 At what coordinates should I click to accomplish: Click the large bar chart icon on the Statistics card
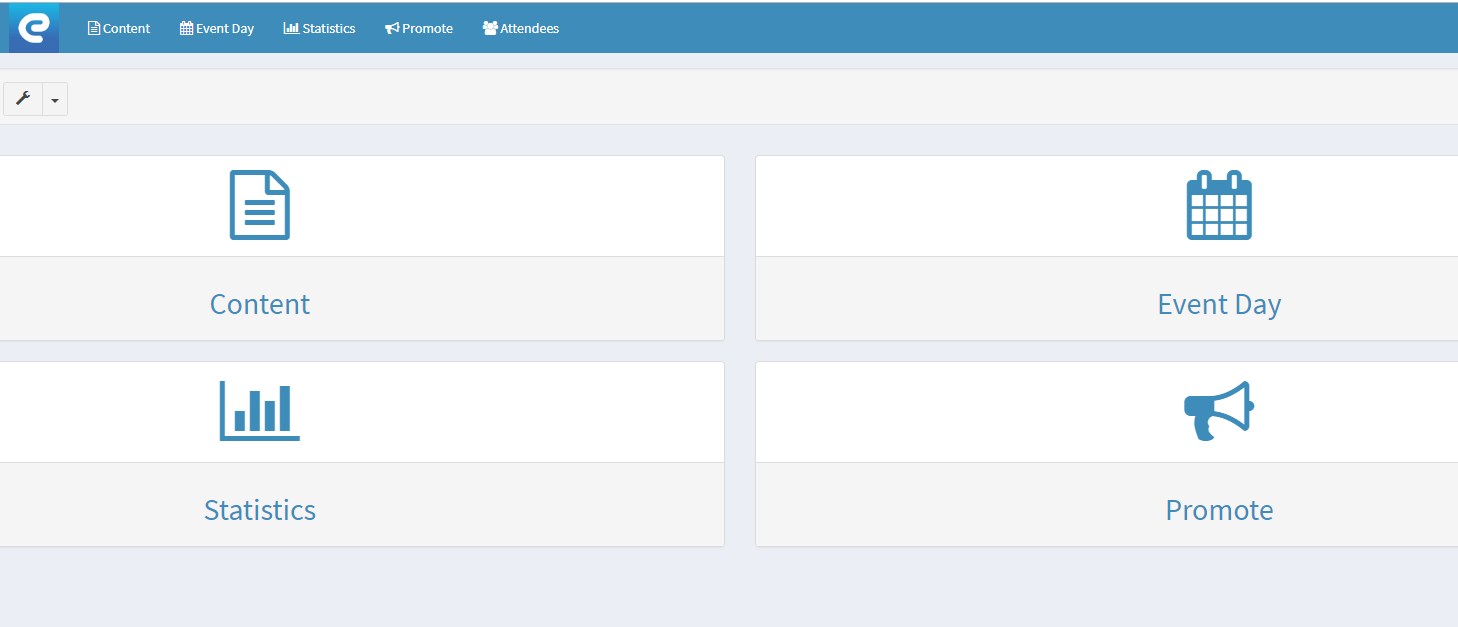(260, 410)
